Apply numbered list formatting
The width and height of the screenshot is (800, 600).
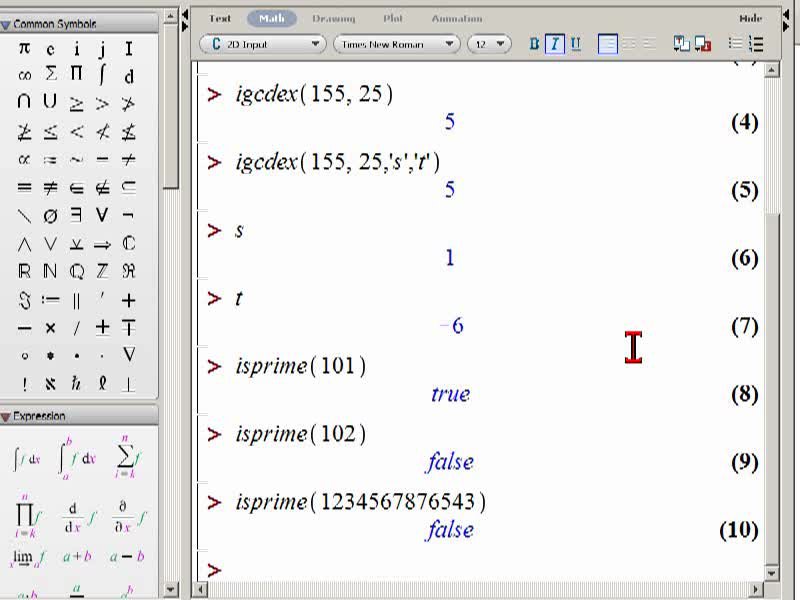(x=756, y=44)
